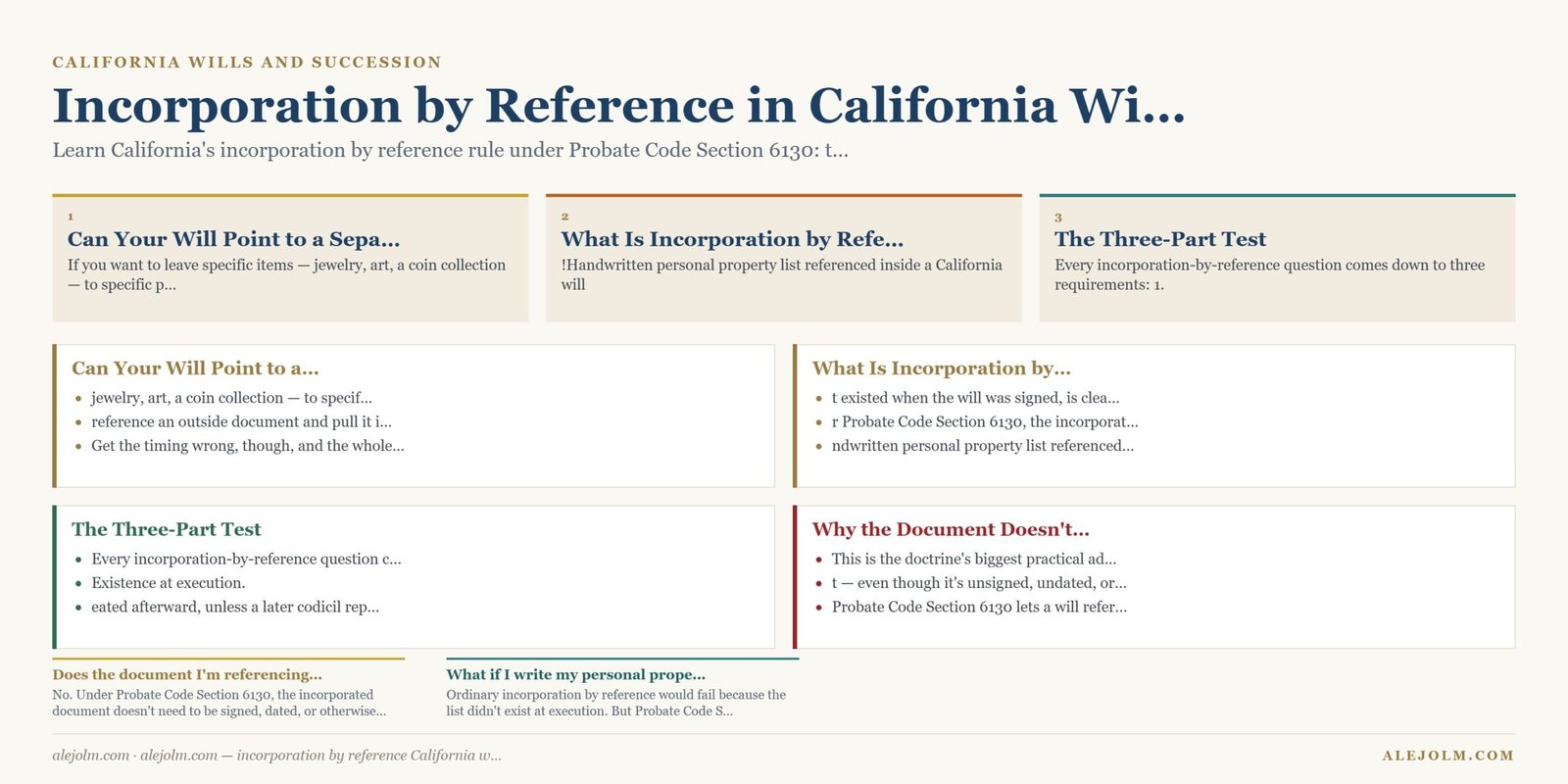Click the 'ALEJOLM.COM' footer brand
Viewport: 1568px width, 784px height.
1448,756
